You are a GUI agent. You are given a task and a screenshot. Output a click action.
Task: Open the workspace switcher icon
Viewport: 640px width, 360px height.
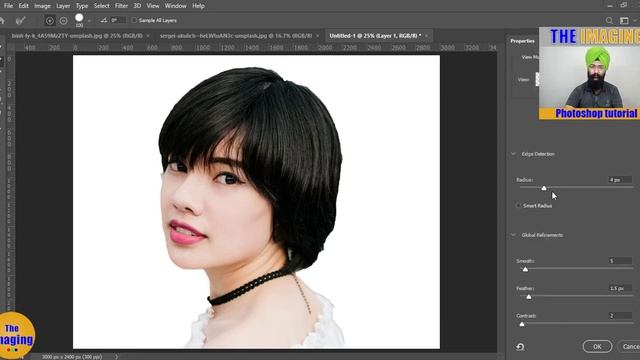[624, 20]
